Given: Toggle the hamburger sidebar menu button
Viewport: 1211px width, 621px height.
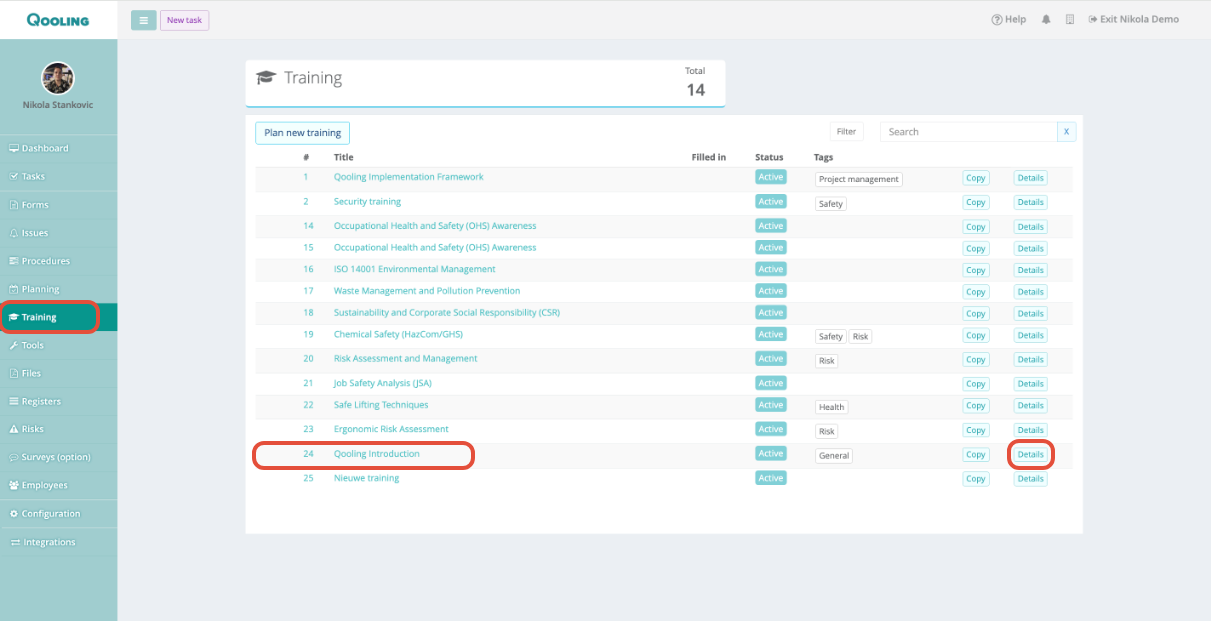Looking at the screenshot, I should pyautogui.click(x=144, y=20).
